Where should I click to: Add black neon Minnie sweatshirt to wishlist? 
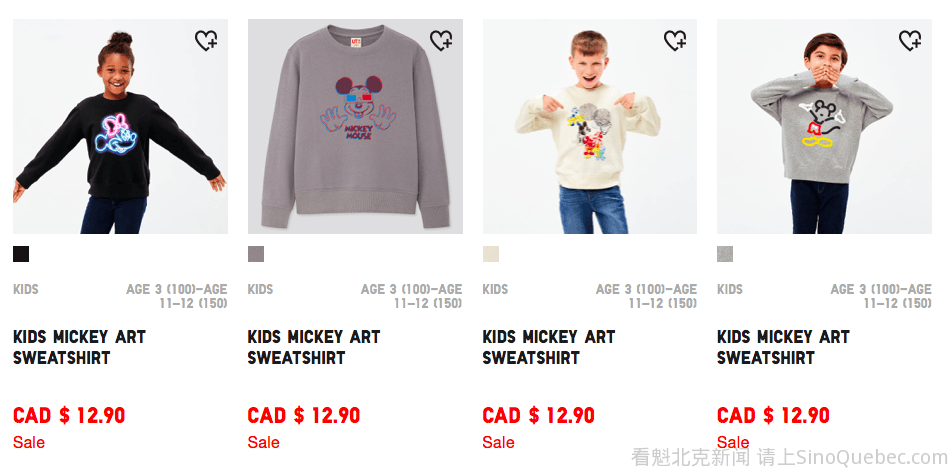pyautogui.click(x=206, y=41)
